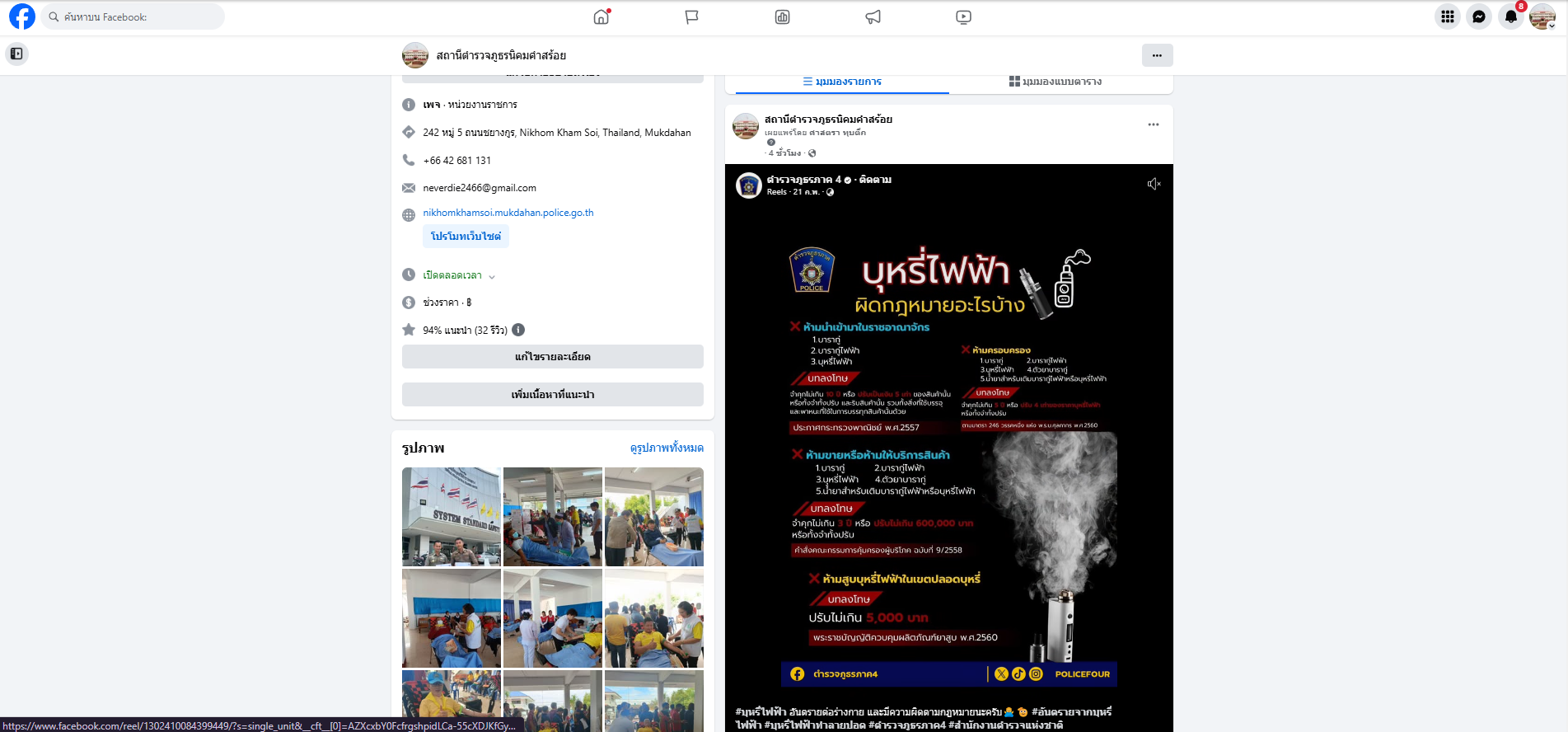
Task: Open the police station building photo
Action: click(451, 517)
